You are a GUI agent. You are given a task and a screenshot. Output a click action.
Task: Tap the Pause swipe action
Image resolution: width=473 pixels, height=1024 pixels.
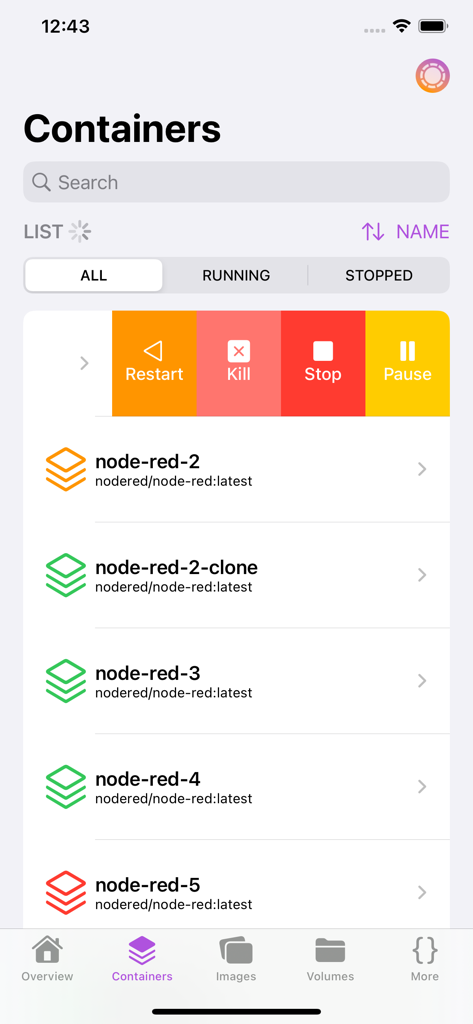(407, 363)
